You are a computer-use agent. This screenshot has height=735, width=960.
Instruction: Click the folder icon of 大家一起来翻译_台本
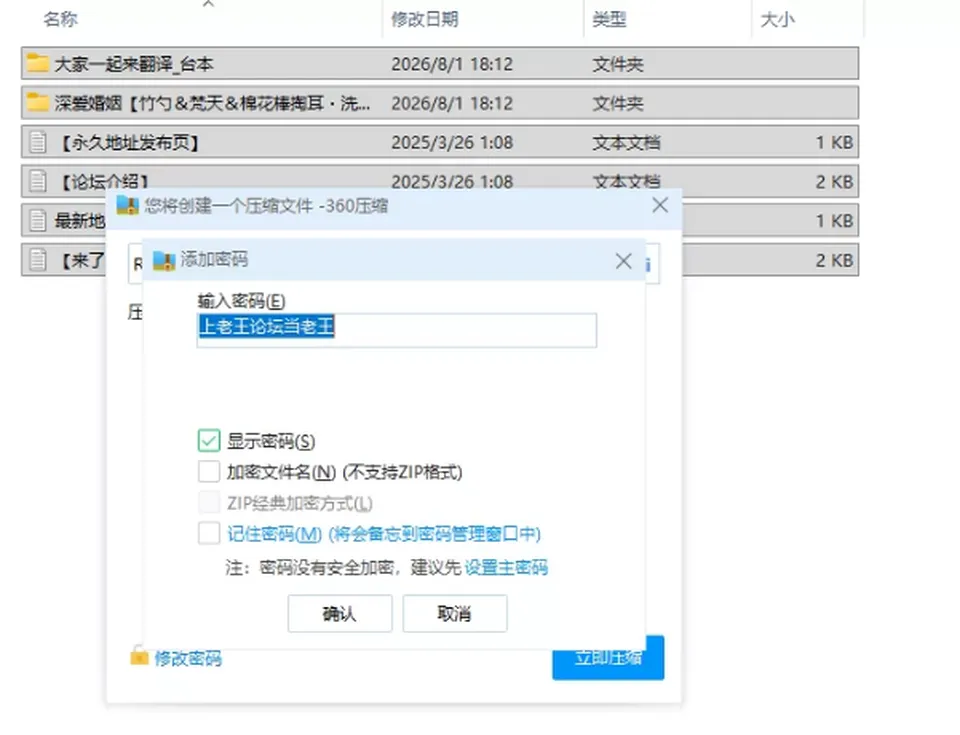pos(37,63)
